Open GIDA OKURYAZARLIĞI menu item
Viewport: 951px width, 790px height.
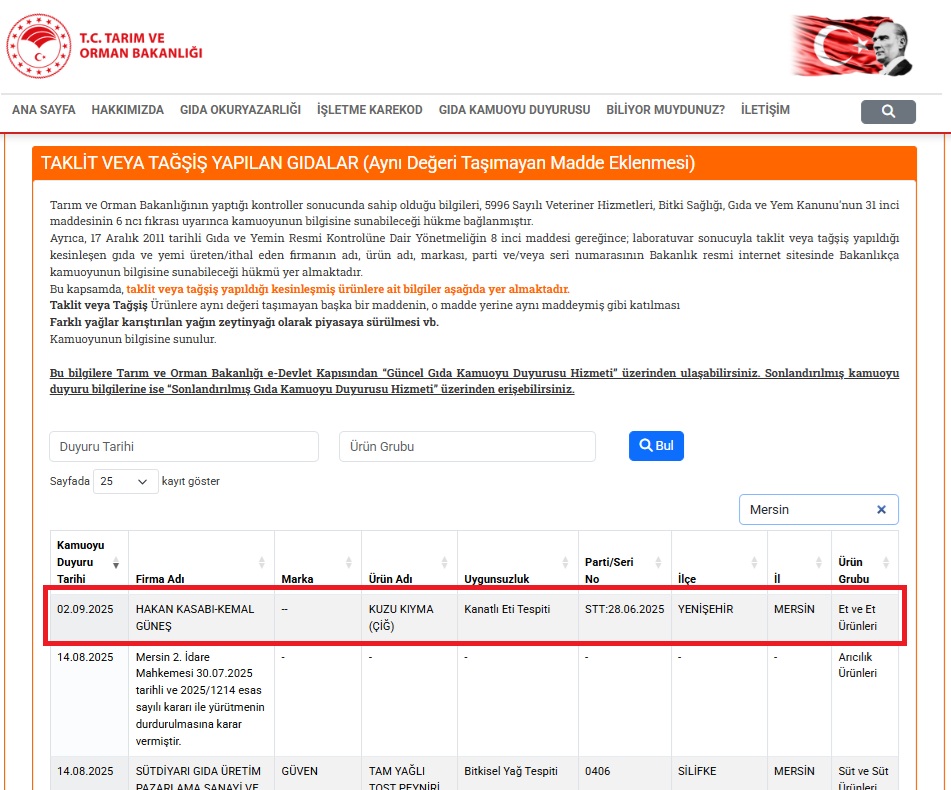point(240,110)
